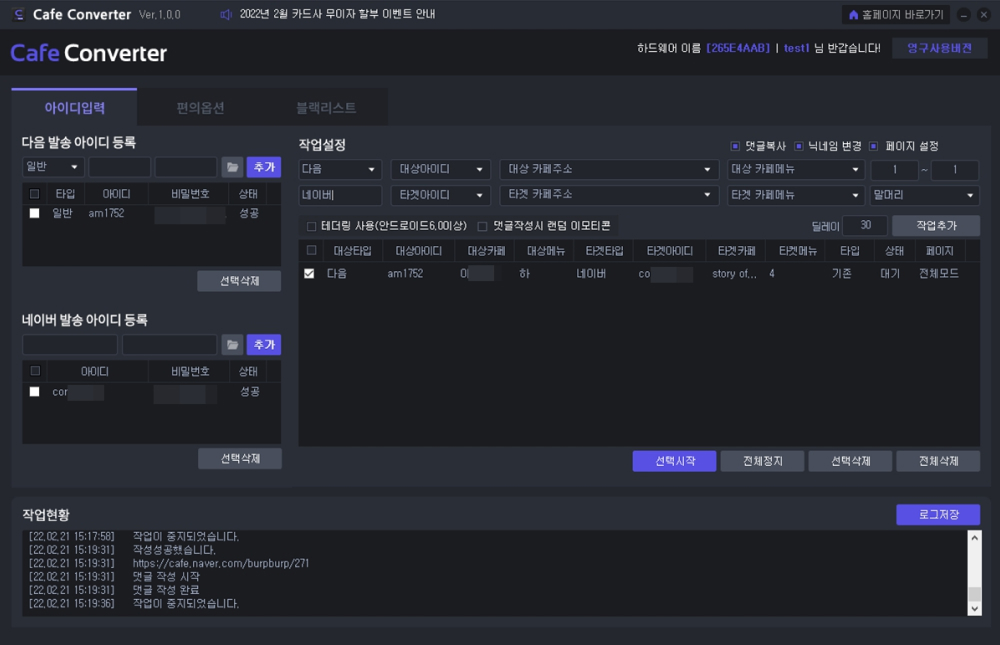Click 홈페이지 바로가기 link
The image size is (1000, 645).
click(x=897, y=14)
